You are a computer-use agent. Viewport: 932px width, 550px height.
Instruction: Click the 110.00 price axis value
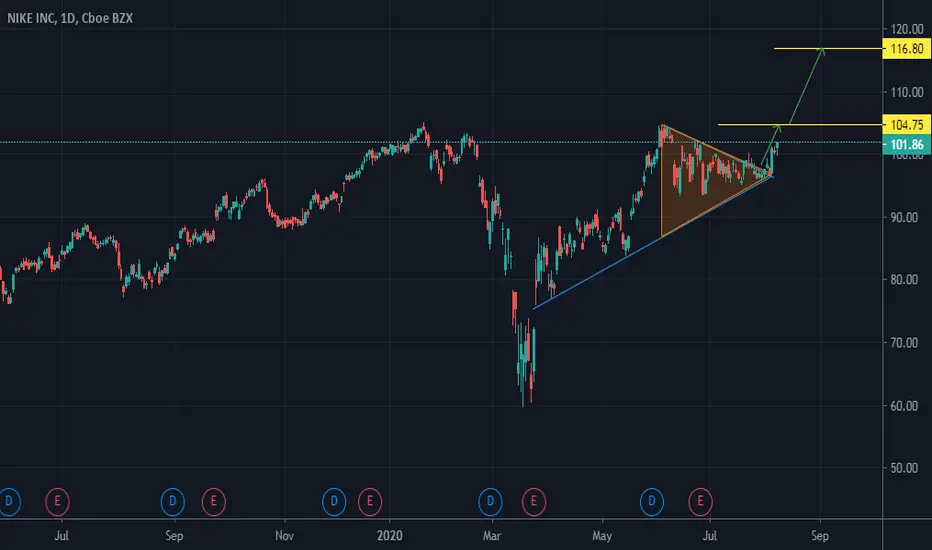tap(907, 92)
